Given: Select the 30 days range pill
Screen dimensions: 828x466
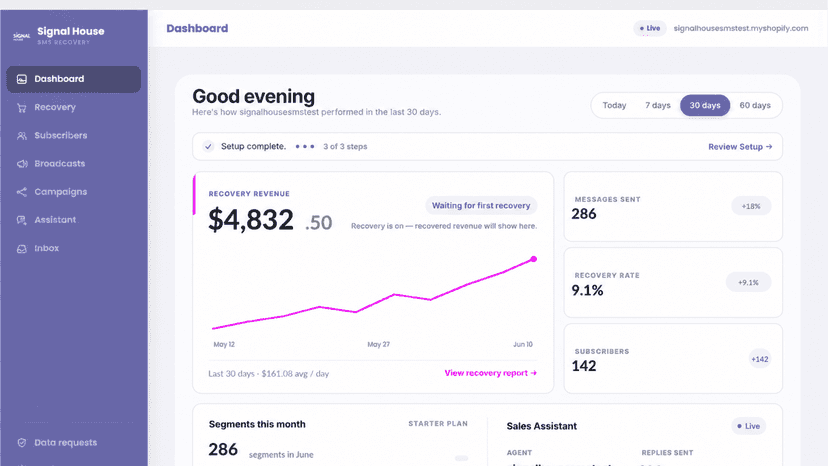Looking at the screenshot, I should 705,105.
